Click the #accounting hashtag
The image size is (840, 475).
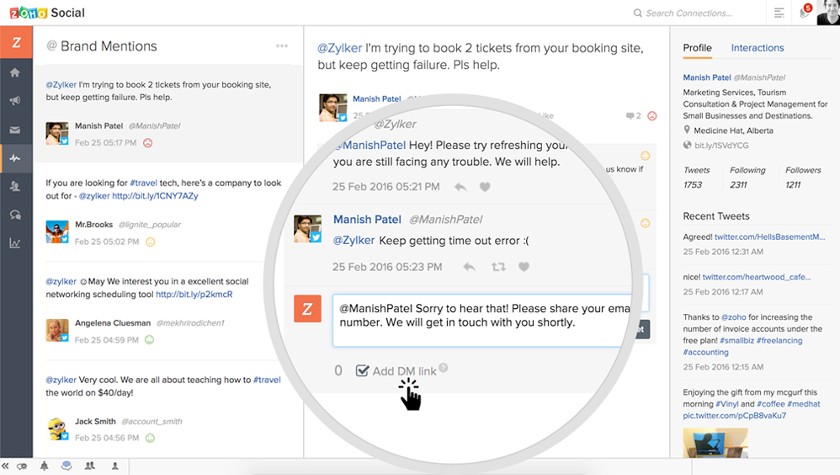coord(706,352)
